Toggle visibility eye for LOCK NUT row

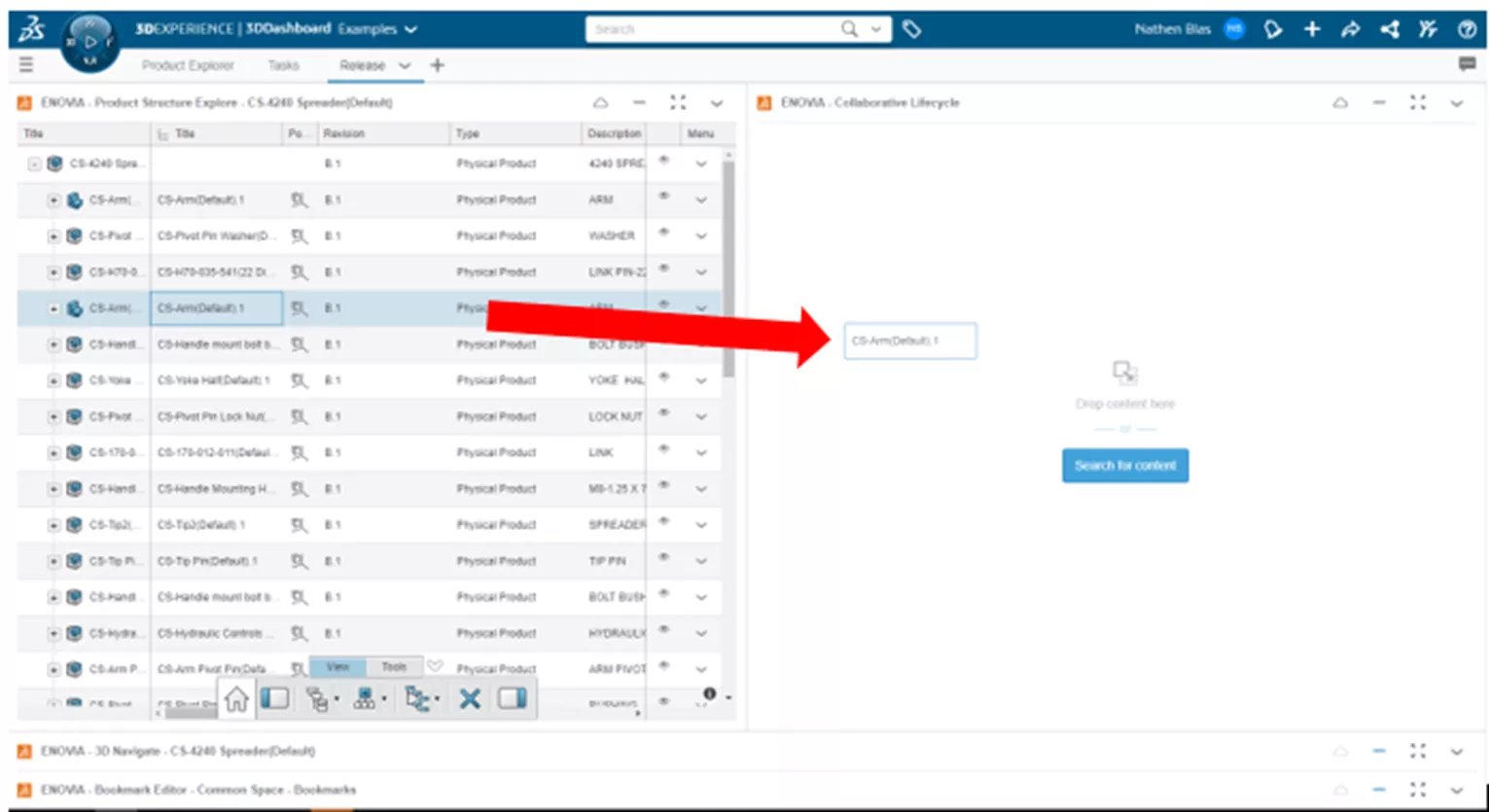tap(664, 413)
